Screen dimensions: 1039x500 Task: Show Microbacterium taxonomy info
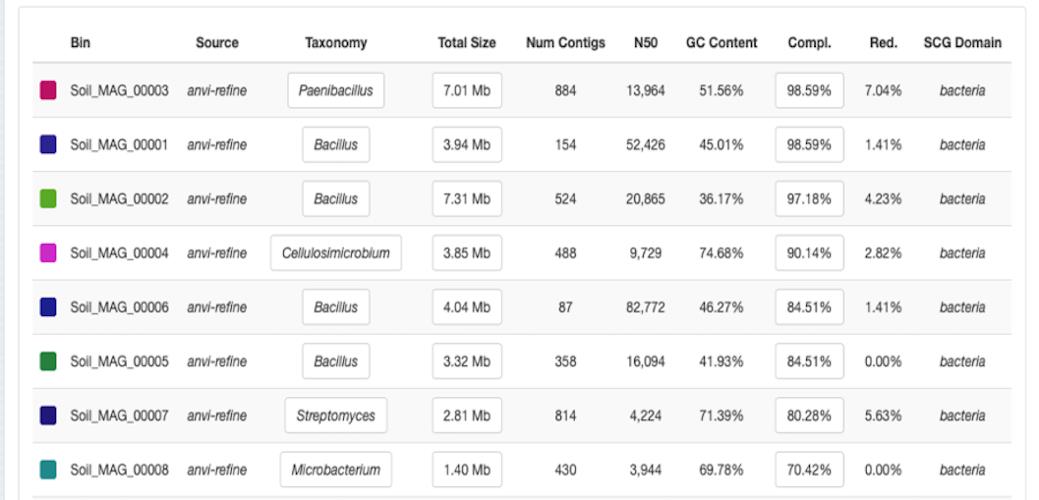tap(336, 470)
